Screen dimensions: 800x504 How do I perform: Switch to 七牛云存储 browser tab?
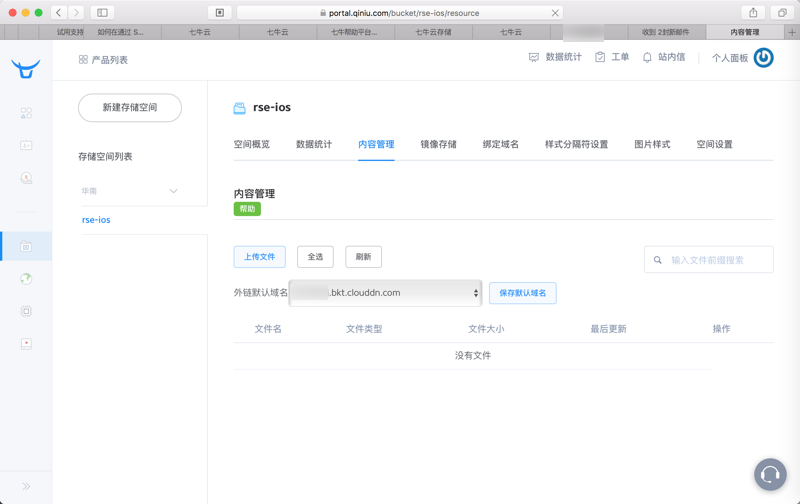click(x=433, y=32)
